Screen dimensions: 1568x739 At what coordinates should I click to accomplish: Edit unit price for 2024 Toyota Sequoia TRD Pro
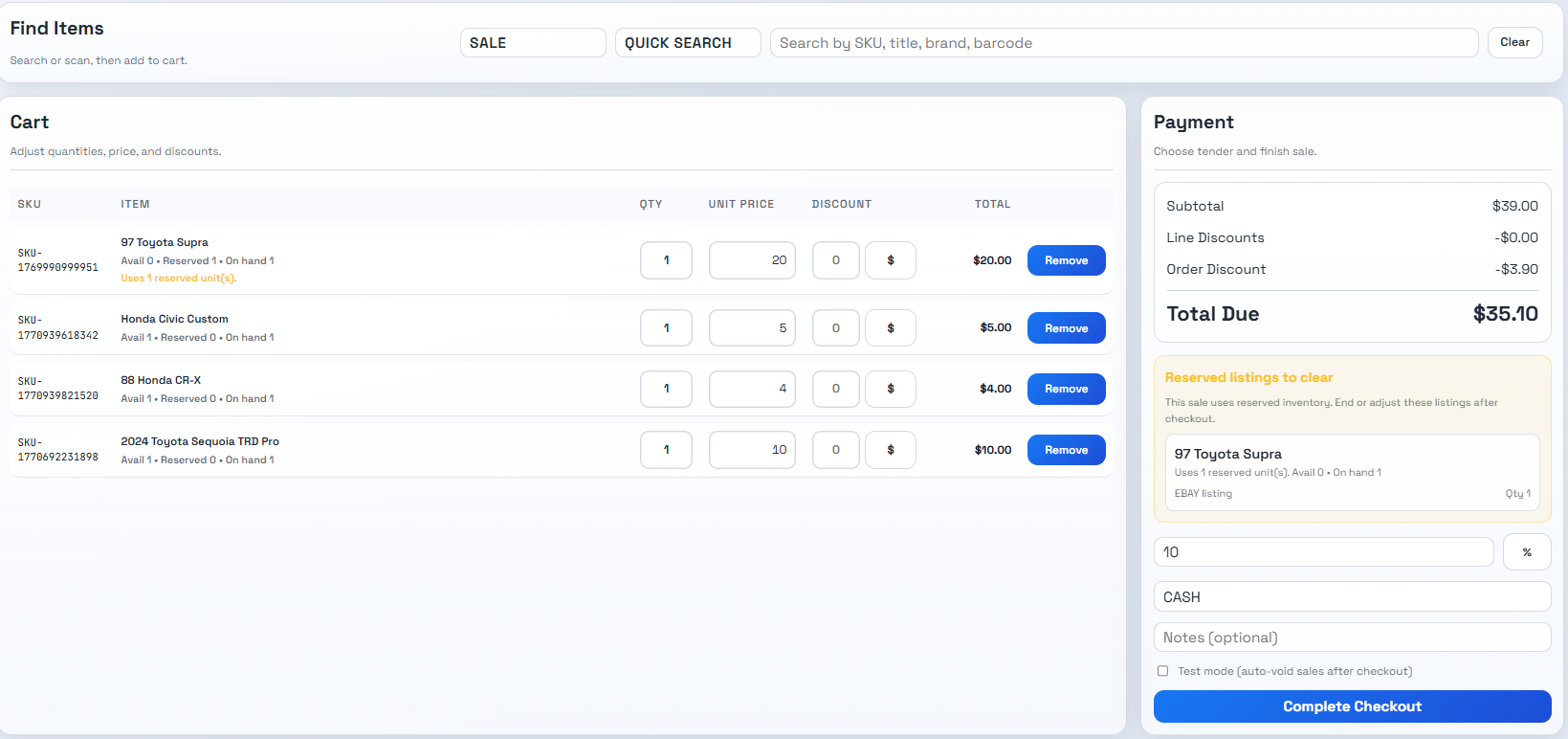[x=752, y=450]
